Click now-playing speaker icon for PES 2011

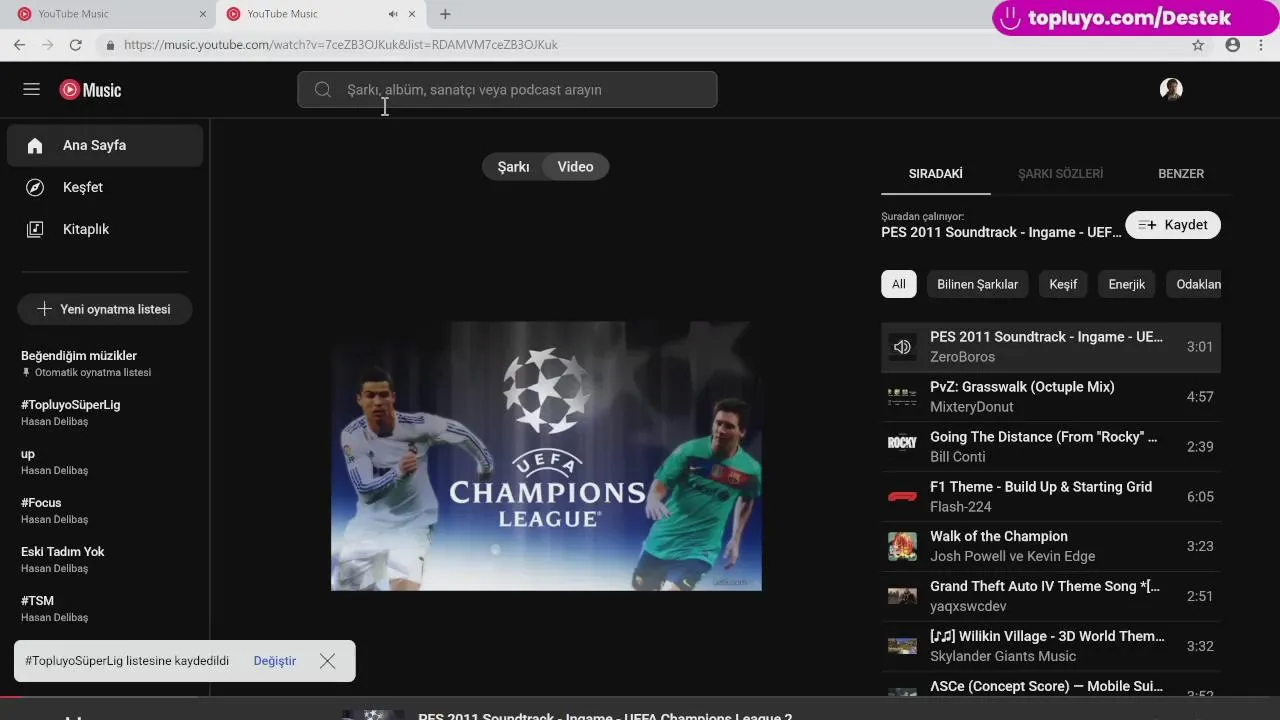(902, 347)
